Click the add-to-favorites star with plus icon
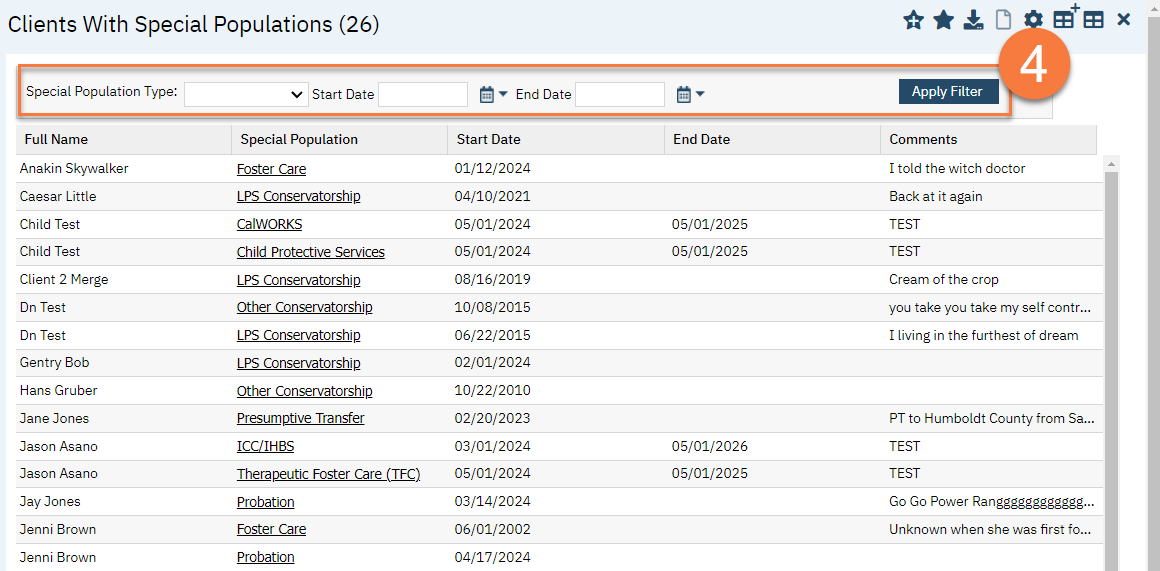Screen dimensions: 1160x571 (913, 20)
